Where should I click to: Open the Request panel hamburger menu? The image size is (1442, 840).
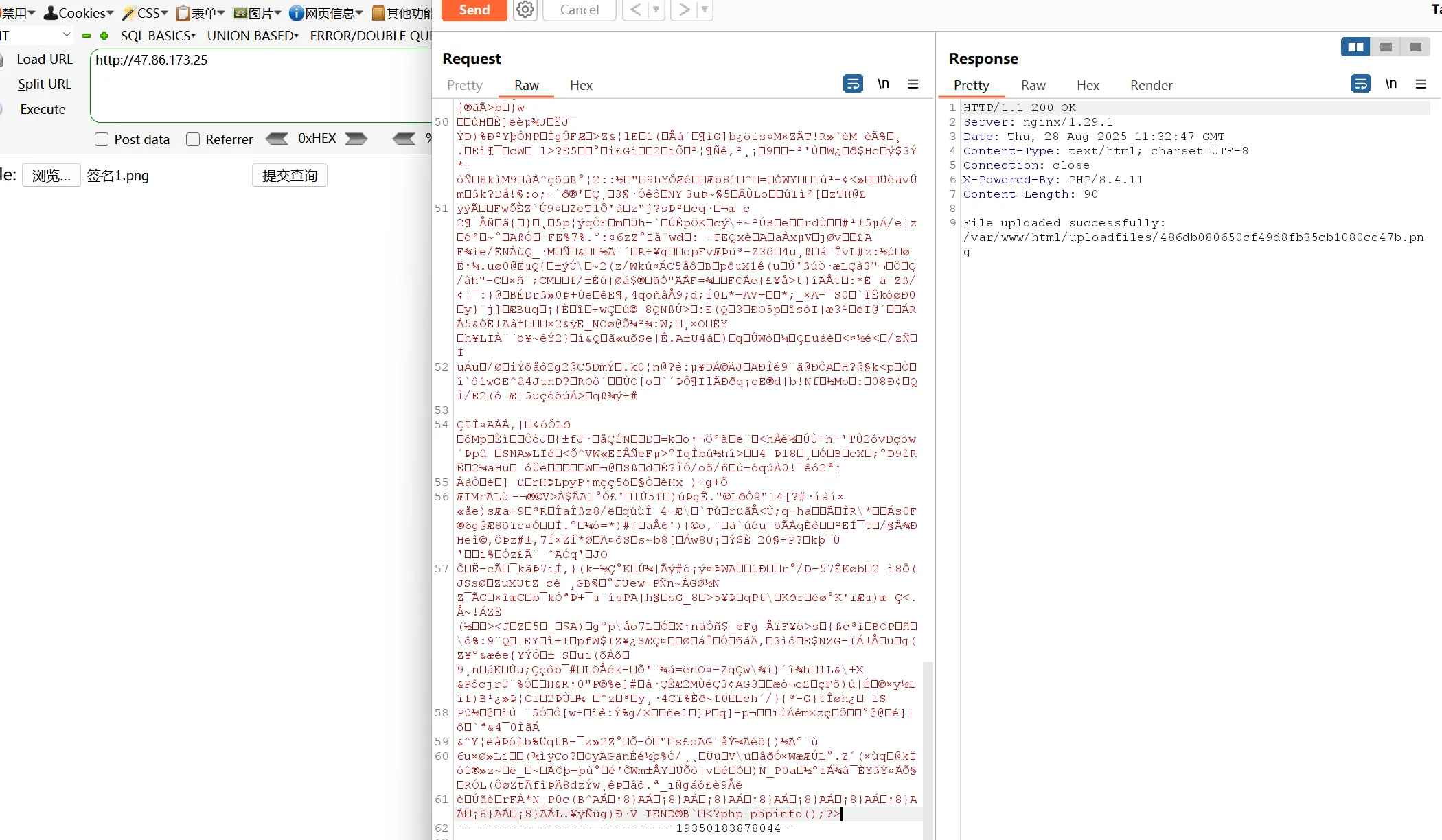click(913, 84)
